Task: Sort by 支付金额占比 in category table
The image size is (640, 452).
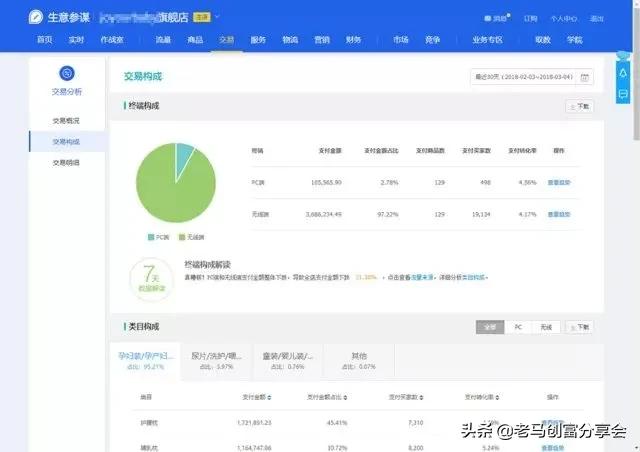Action: [327, 397]
